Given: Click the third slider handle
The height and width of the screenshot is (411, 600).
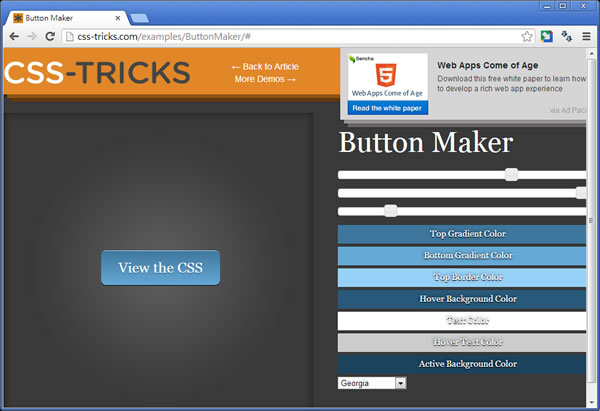Looking at the screenshot, I should point(391,211).
